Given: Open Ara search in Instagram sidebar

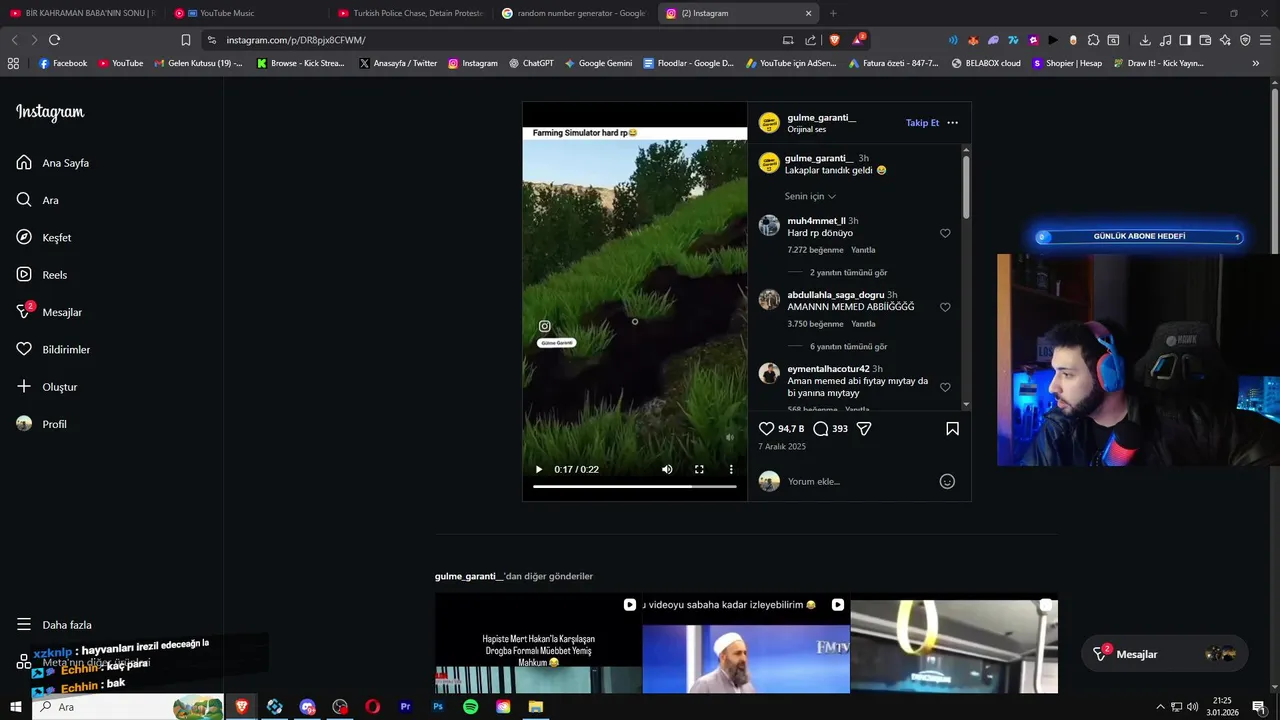Looking at the screenshot, I should (x=38, y=200).
